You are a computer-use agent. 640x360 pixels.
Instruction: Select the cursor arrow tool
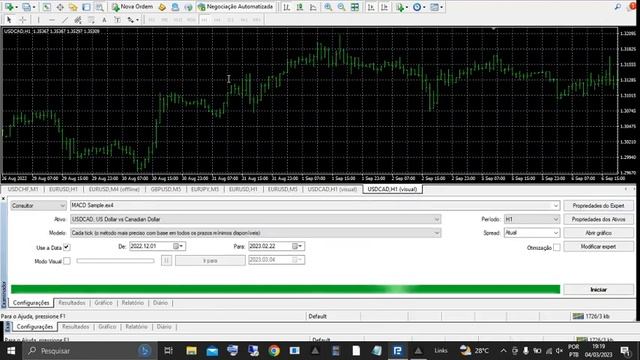(9, 20)
